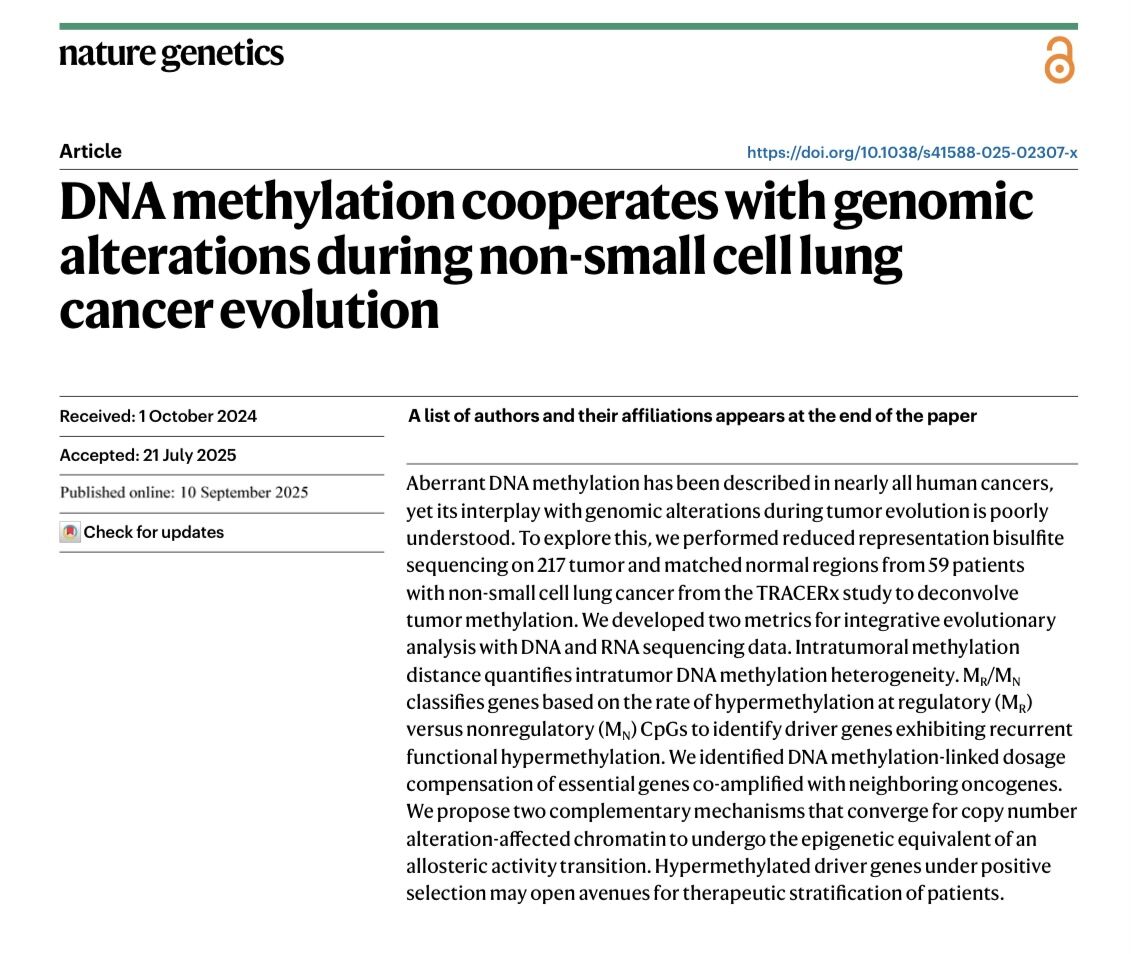Click the Check for updates bookmark icon
This screenshot has height=954, width=1131.
coord(70,532)
